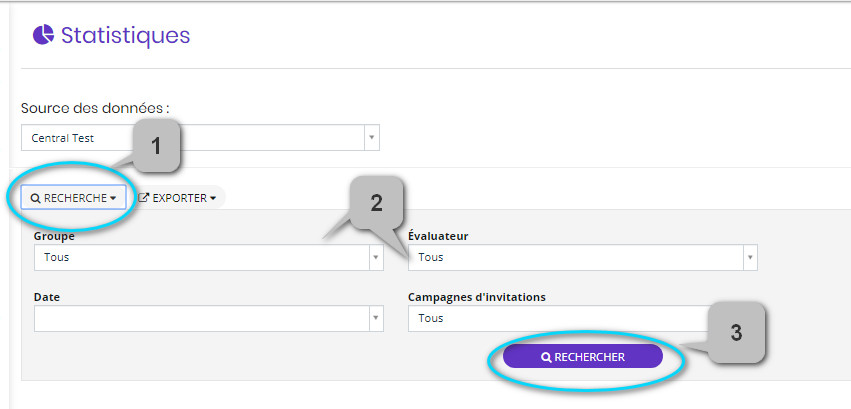Screen dimensions: 851x409
Task: Expand the Date dropdown arrow
Action: 376,318
